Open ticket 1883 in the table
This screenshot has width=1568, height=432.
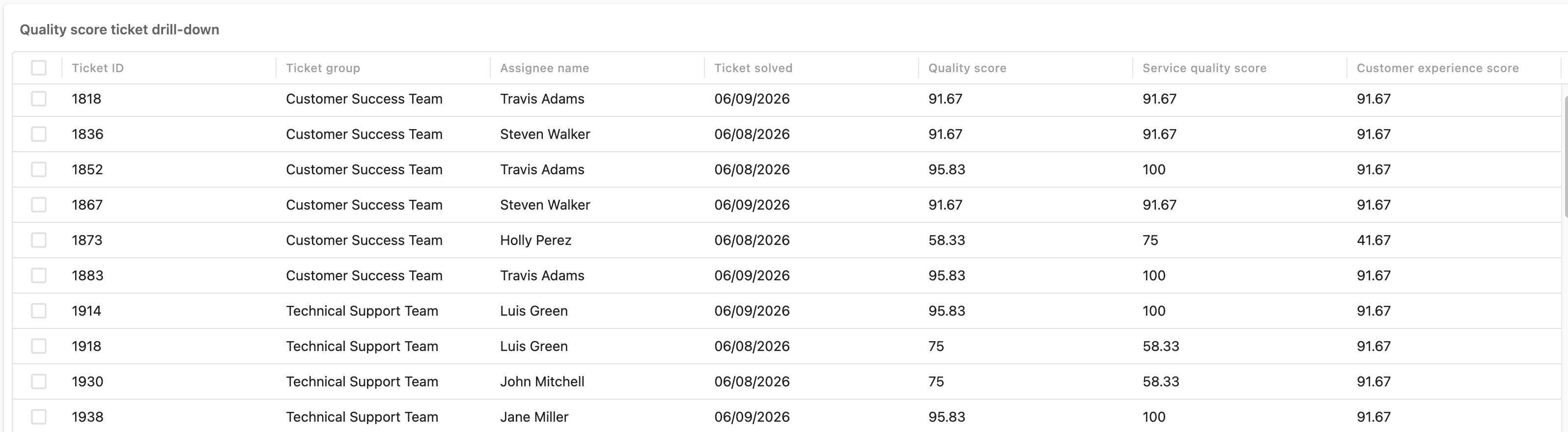coord(87,275)
